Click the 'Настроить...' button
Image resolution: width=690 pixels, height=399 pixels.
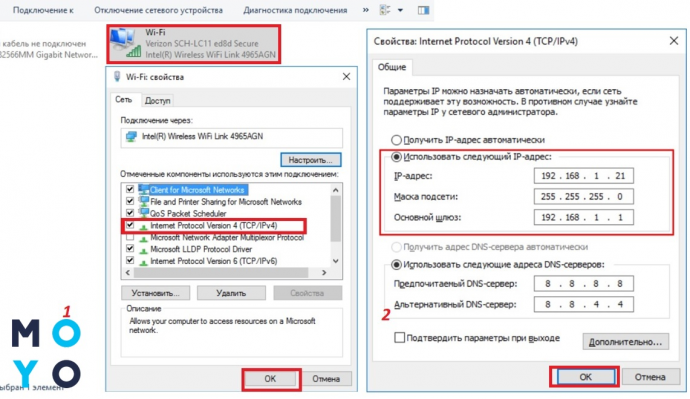(311, 160)
